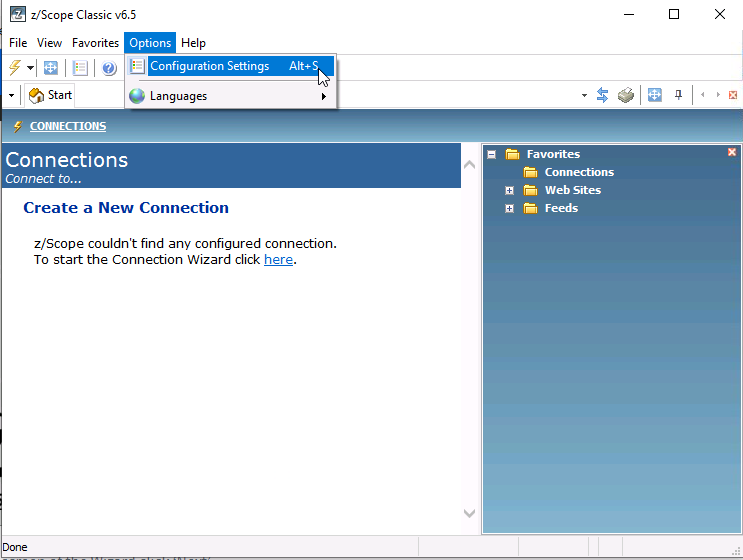
Task: Open dropdown arrow left of Start tab
Action: pos(11,95)
